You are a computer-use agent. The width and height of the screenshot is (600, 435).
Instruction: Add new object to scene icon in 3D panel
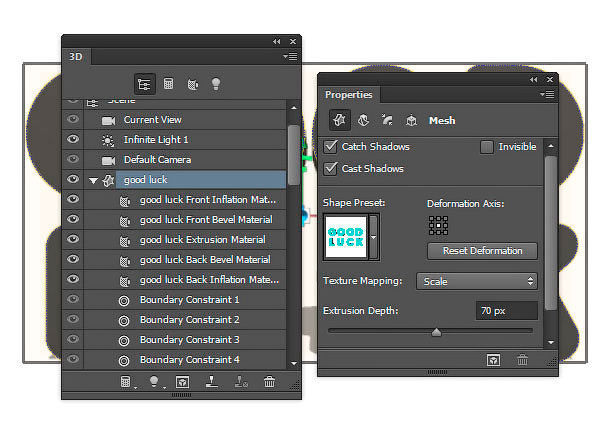point(126,382)
